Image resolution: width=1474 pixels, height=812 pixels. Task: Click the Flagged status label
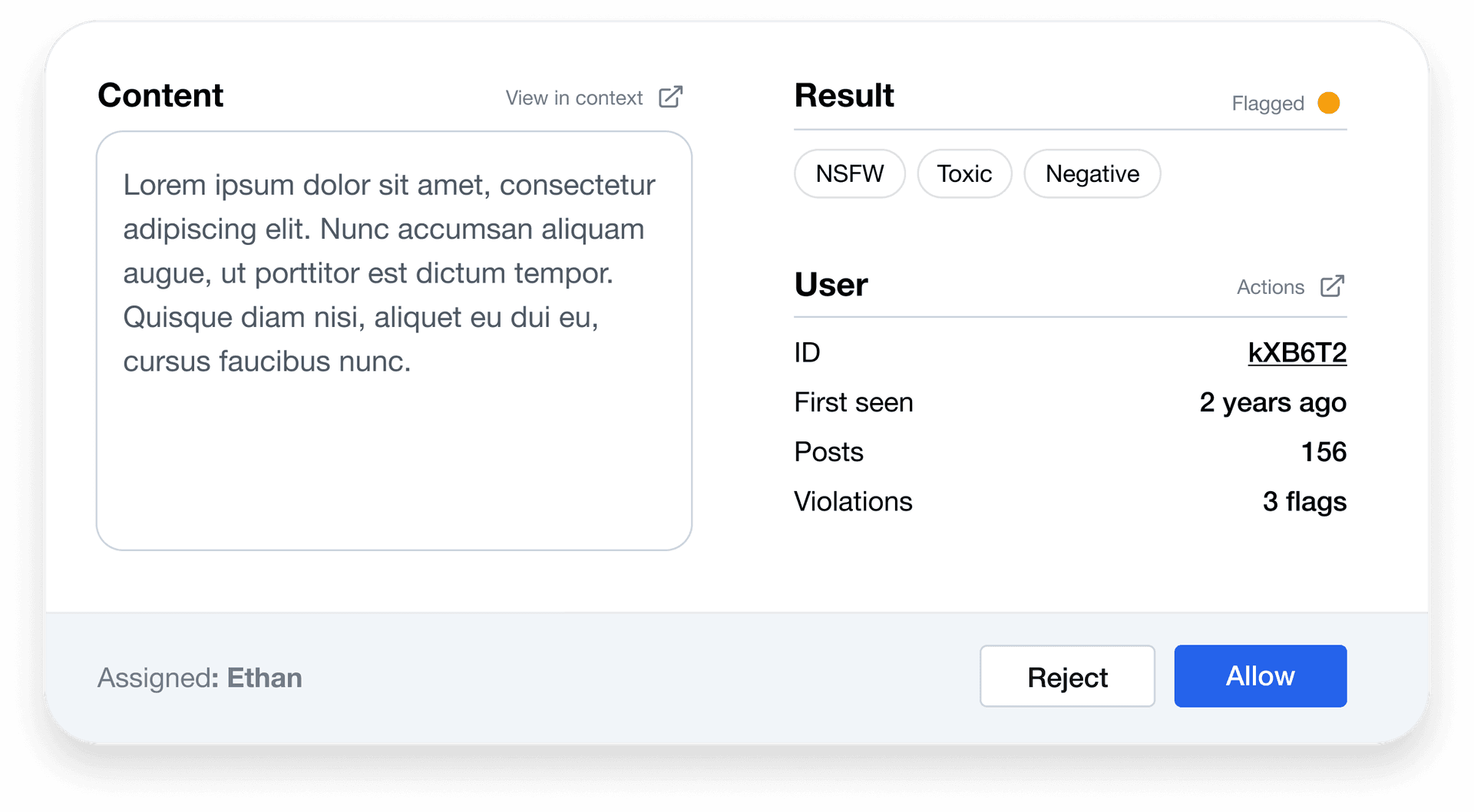point(1267,103)
